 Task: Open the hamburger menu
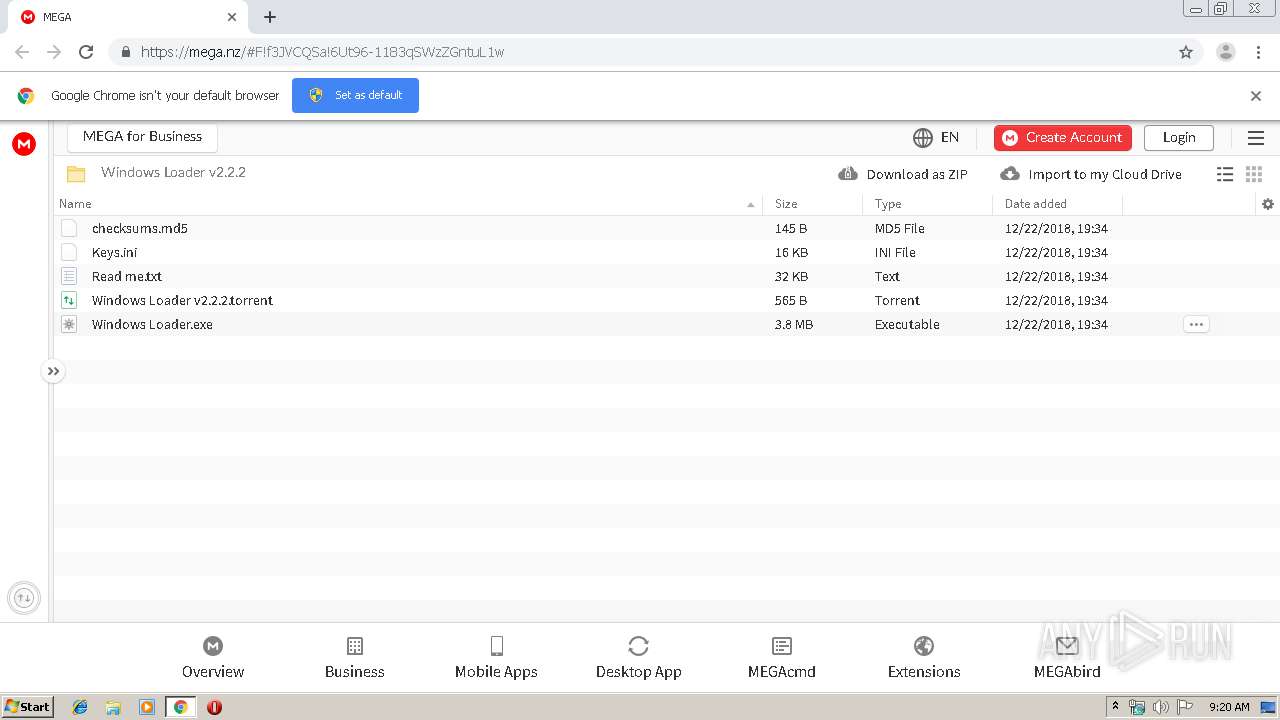point(1256,138)
